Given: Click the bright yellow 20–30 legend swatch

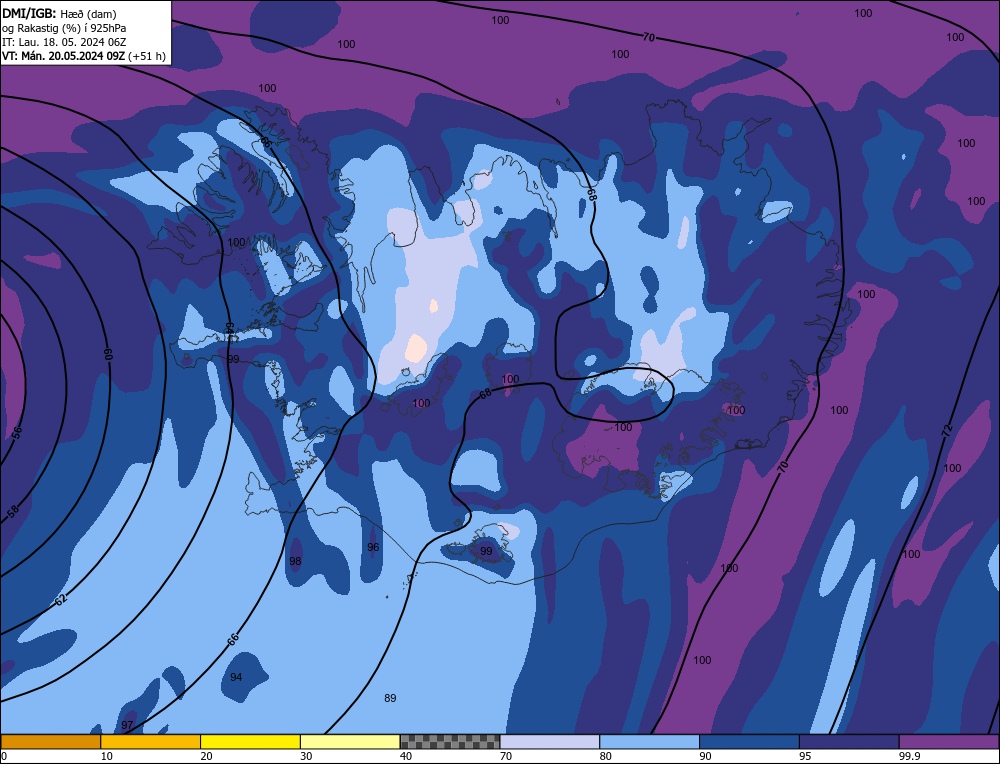Looking at the screenshot, I should 250,742.
